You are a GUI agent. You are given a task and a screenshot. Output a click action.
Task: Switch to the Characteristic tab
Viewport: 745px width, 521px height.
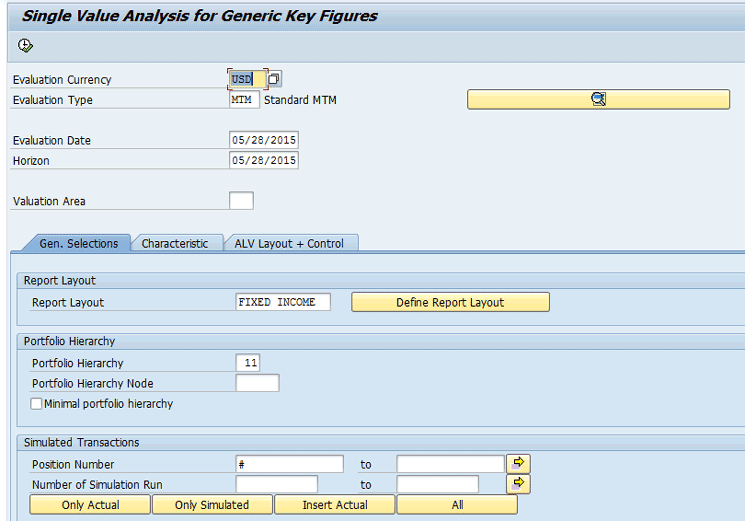(x=175, y=243)
